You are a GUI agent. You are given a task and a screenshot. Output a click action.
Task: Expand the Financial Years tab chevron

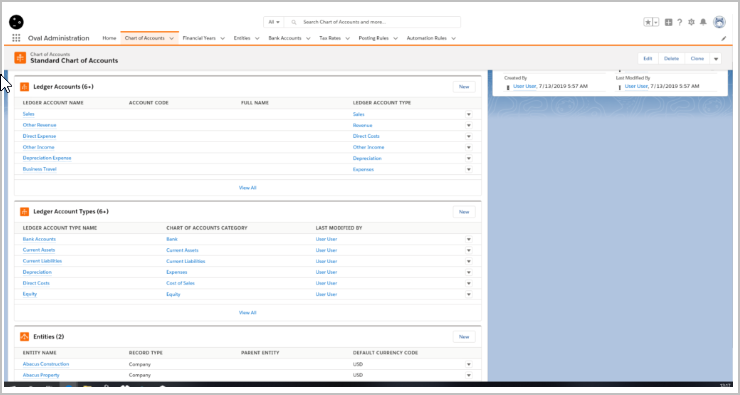click(222, 38)
